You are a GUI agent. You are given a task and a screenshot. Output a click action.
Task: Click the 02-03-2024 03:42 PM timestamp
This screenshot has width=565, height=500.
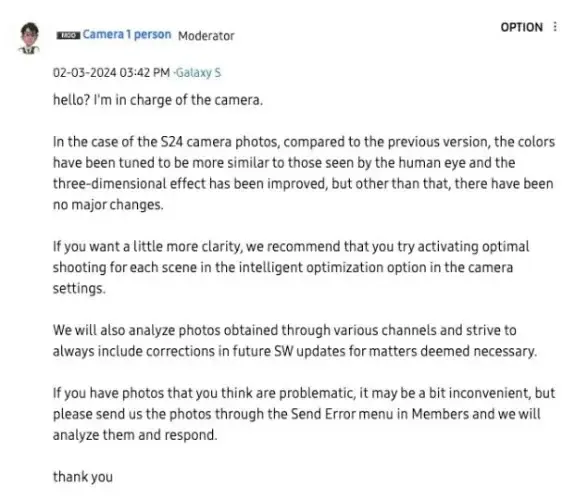(111, 72)
